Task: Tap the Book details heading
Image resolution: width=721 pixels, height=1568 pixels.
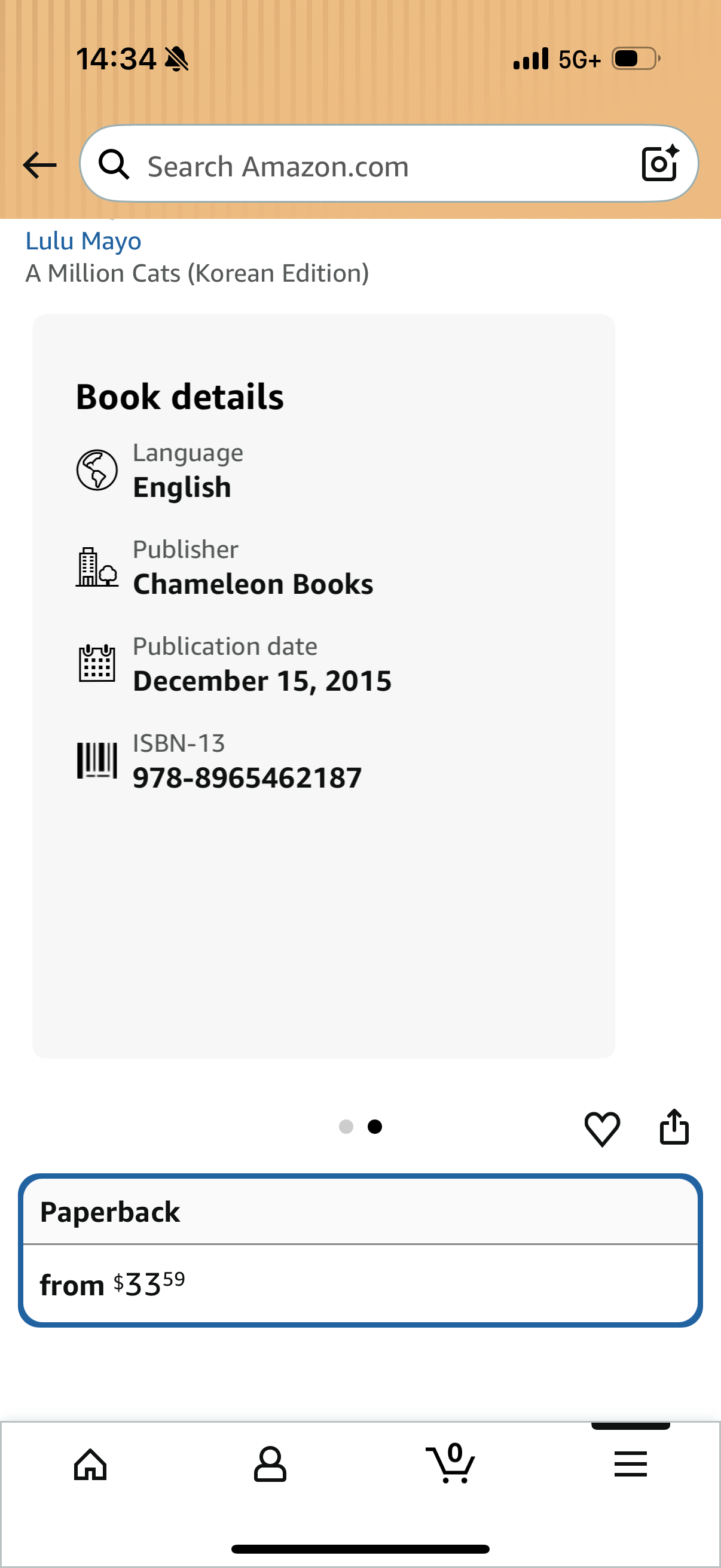Action: (179, 397)
